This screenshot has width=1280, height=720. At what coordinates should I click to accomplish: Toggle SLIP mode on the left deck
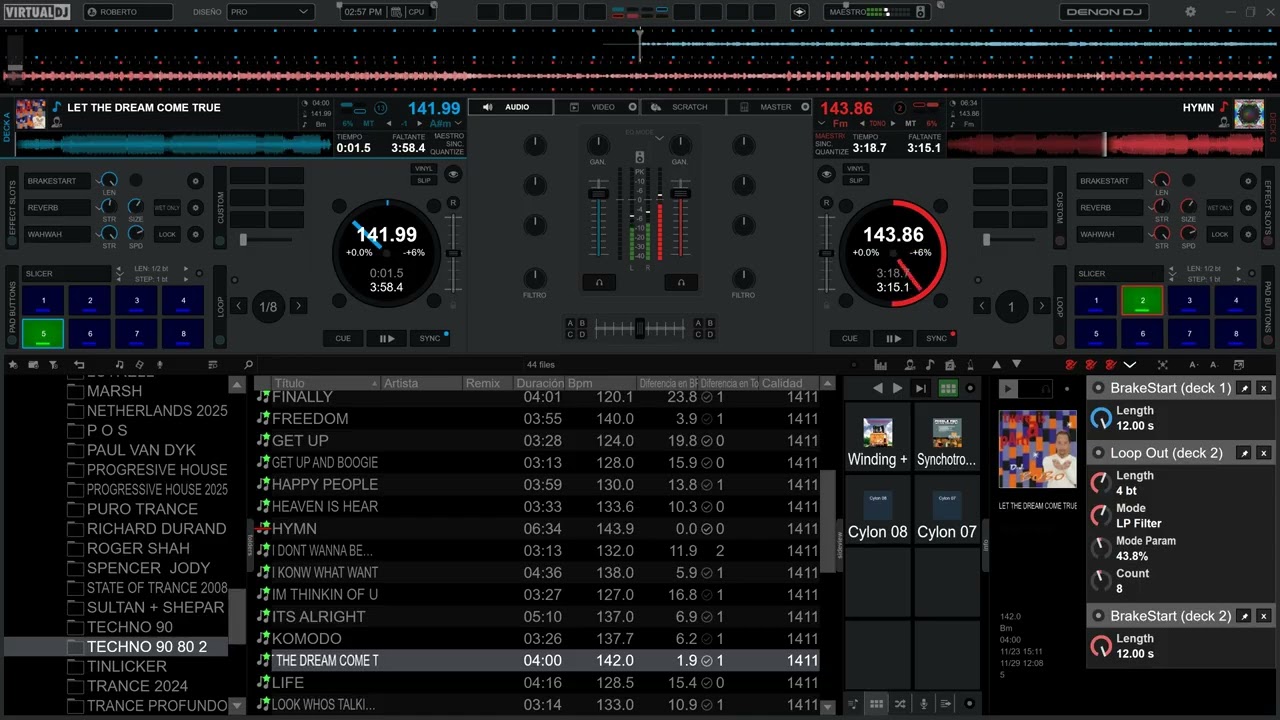pyautogui.click(x=424, y=180)
